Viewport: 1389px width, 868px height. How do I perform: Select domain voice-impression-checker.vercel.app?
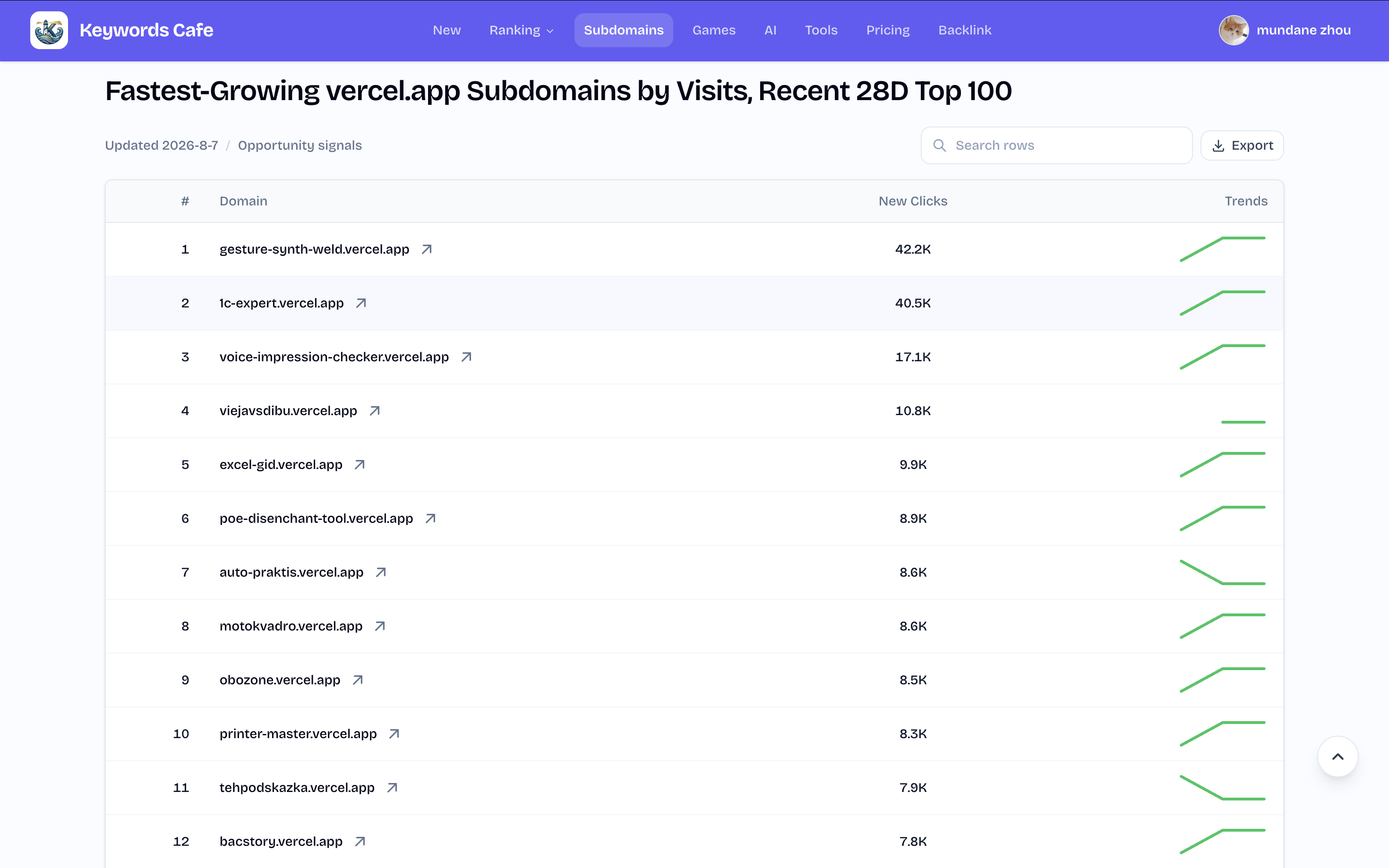(334, 357)
